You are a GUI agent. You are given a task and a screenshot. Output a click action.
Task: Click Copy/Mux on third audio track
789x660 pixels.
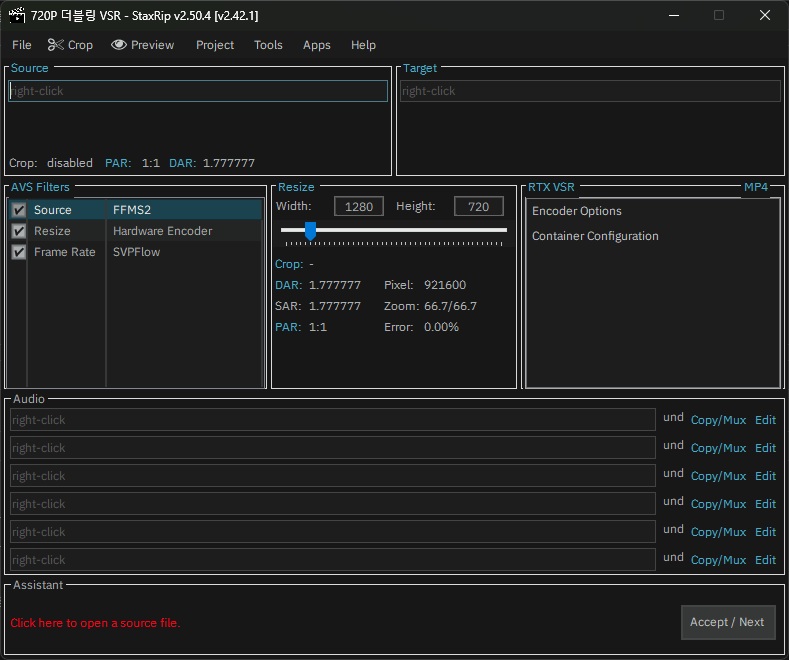(718, 476)
